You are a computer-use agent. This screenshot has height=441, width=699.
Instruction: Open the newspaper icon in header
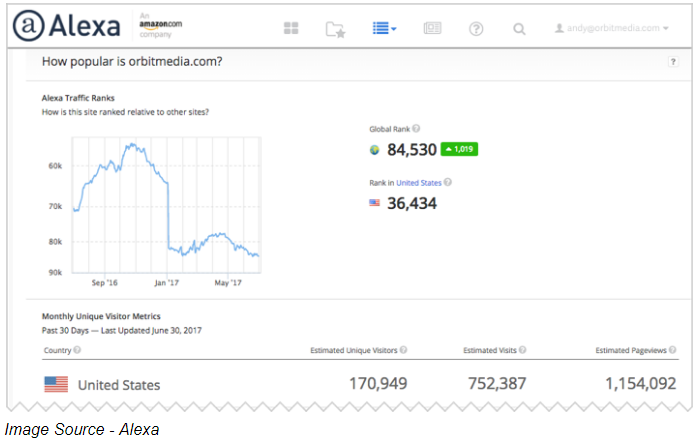[x=432, y=29]
